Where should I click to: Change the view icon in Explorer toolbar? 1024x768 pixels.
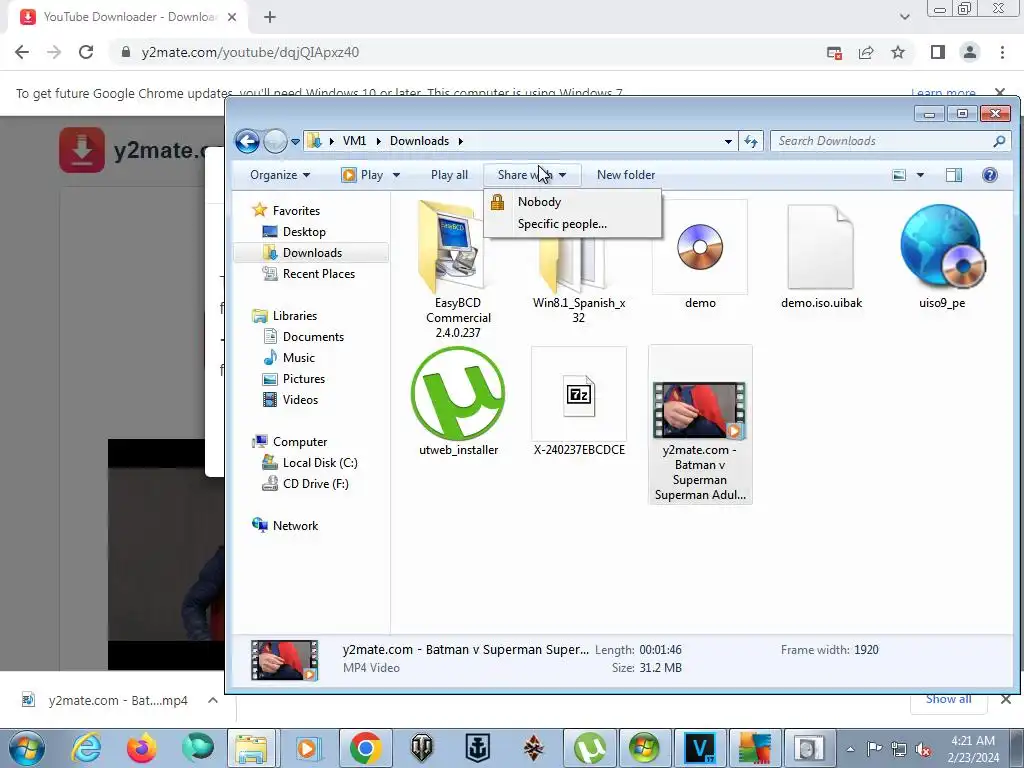(899, 175)
